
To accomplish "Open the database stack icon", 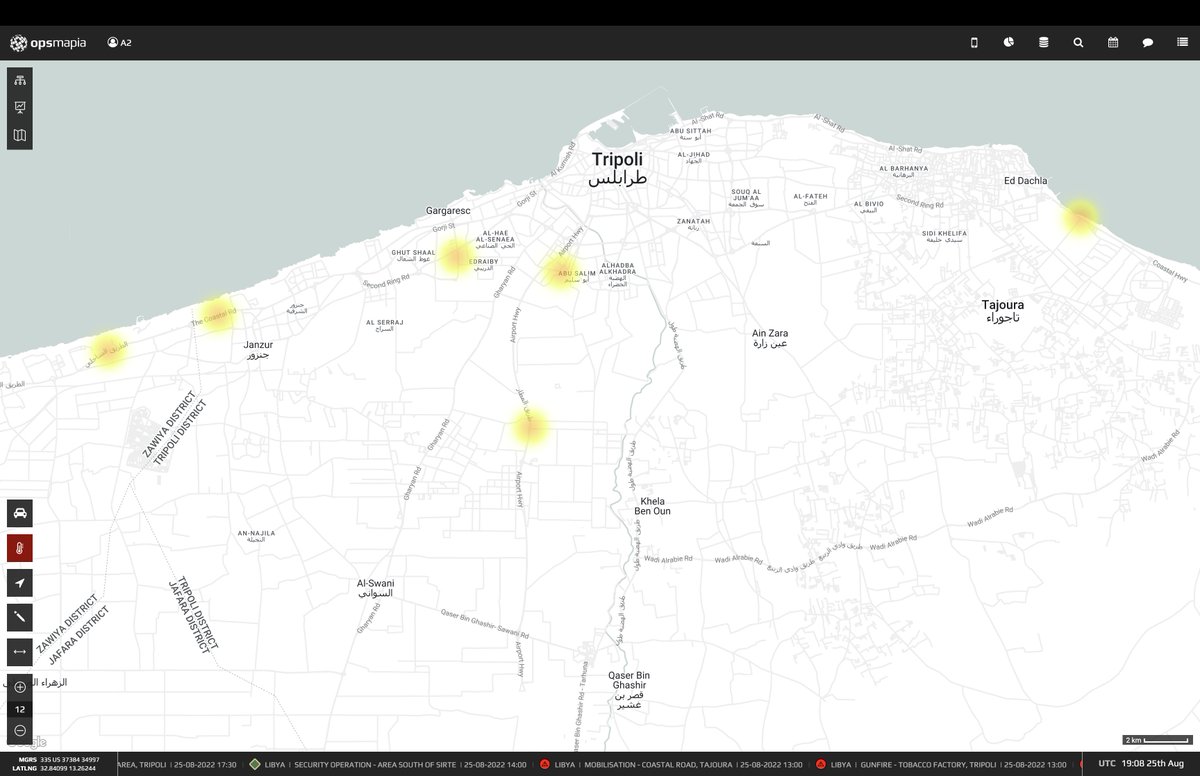I will pos(1044,43).
